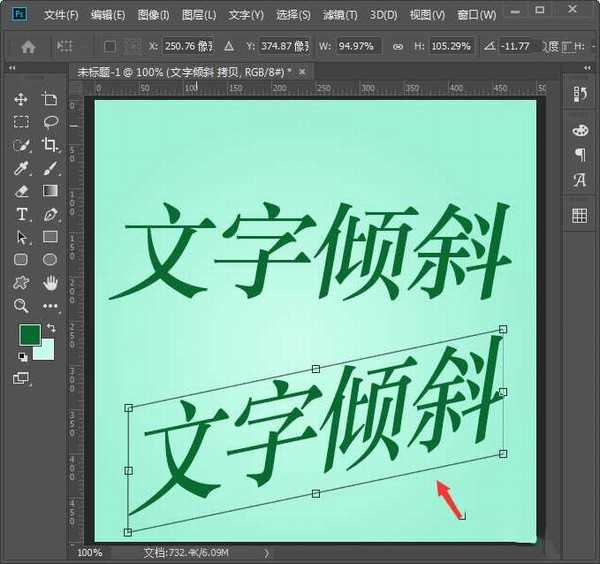Viewport: 600px width, 564px height.
Task: Select the Horizontal Type tool
Action: 21,214
